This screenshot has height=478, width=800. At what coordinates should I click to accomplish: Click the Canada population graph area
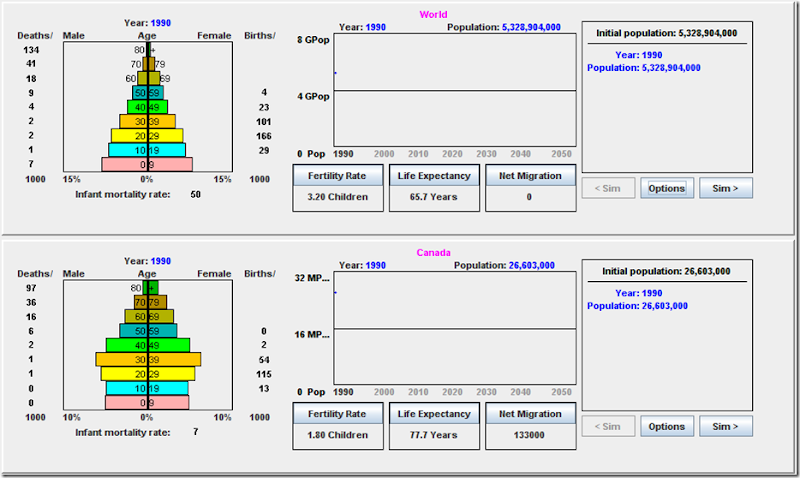coord(455,328)
